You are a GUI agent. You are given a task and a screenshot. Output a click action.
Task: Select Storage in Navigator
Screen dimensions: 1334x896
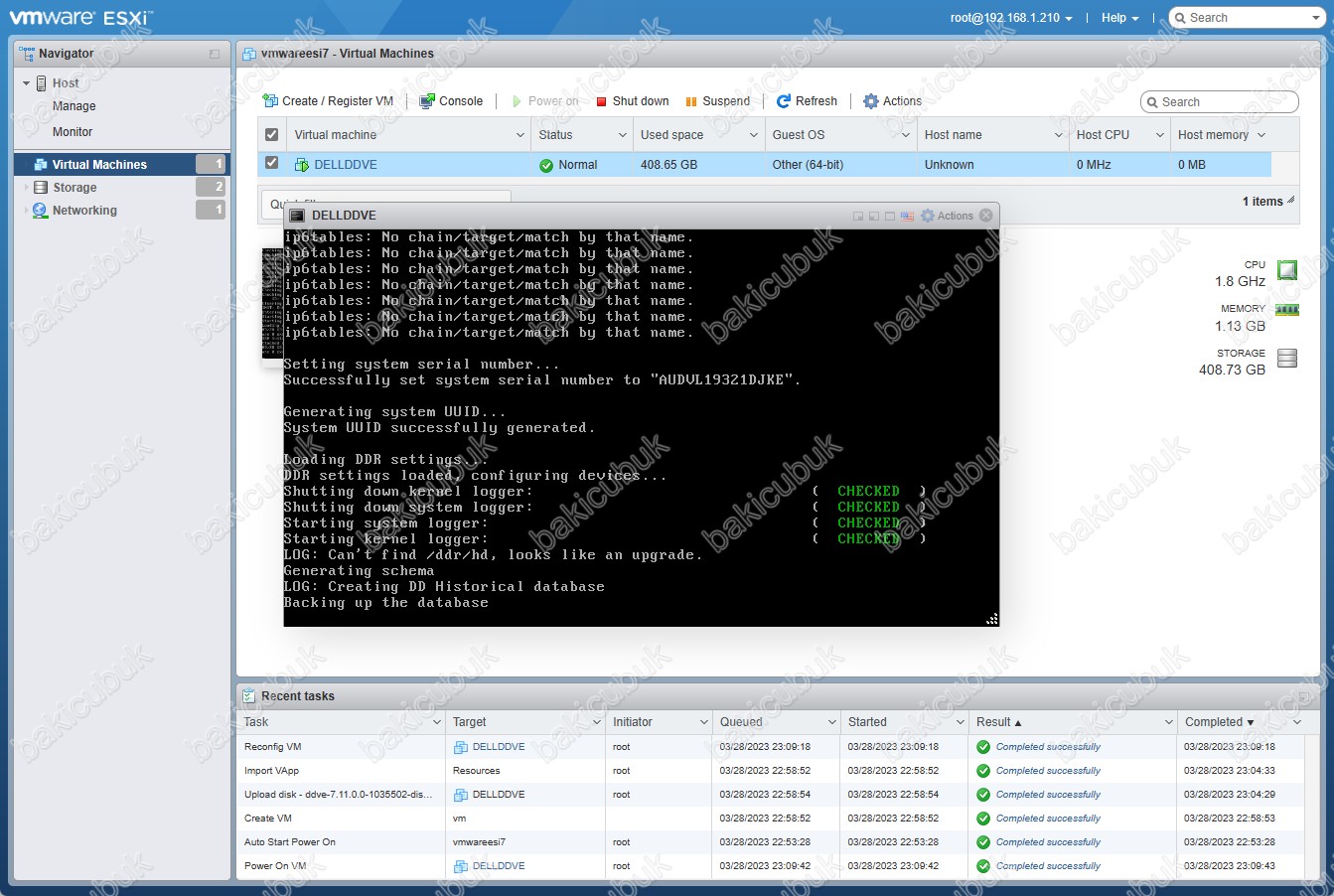74,188
